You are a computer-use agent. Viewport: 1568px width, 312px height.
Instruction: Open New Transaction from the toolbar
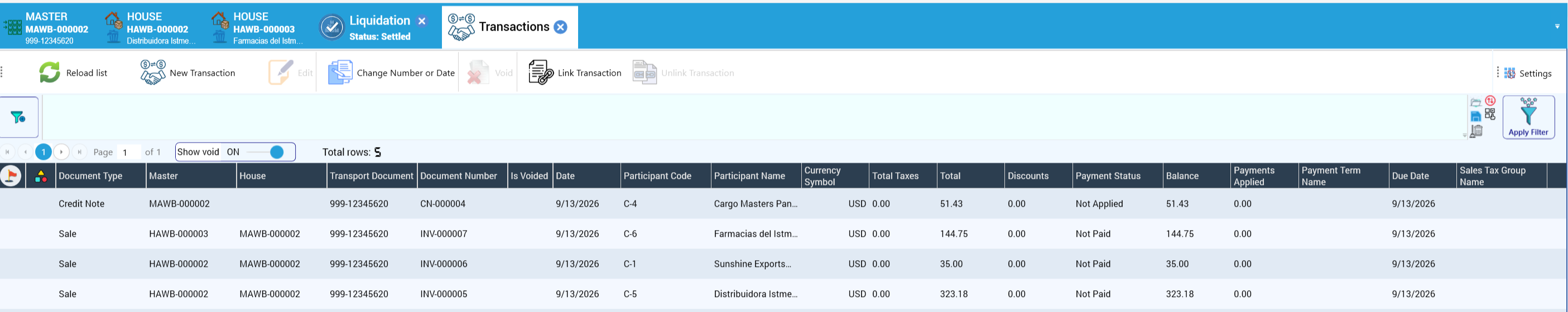[x=187, y=72]
